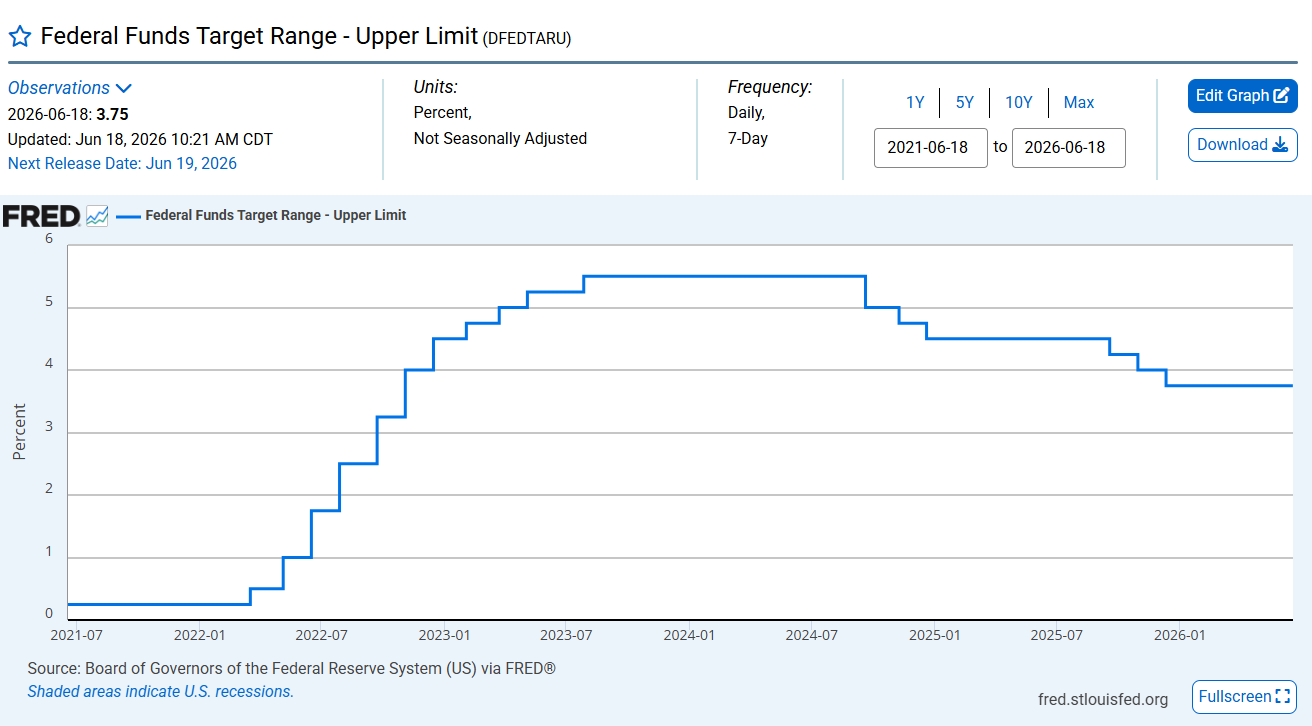Click the 'Percent' y-axis title

pyautogui.click(x=19, y=432)
